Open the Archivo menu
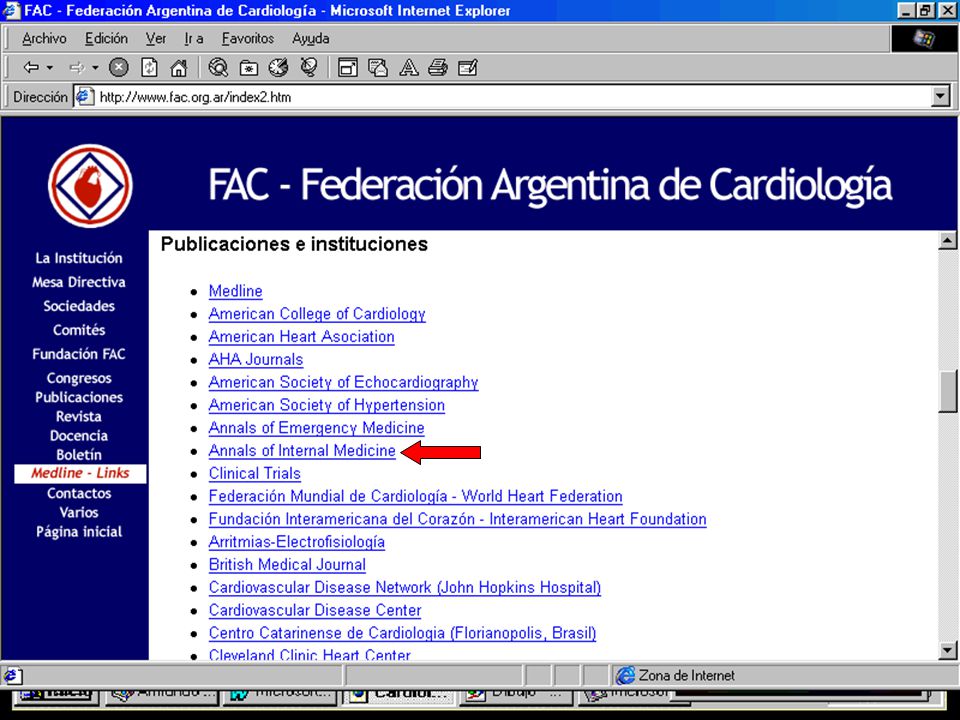 [x=44, y=39]
